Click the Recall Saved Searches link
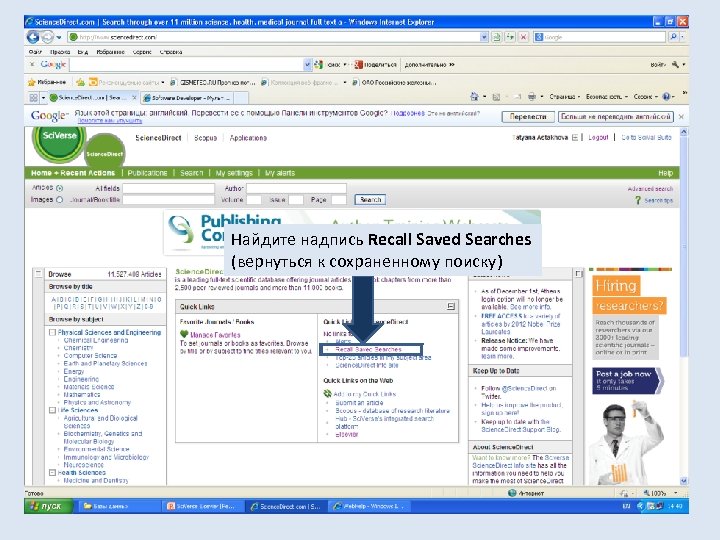 click(368, 349)
